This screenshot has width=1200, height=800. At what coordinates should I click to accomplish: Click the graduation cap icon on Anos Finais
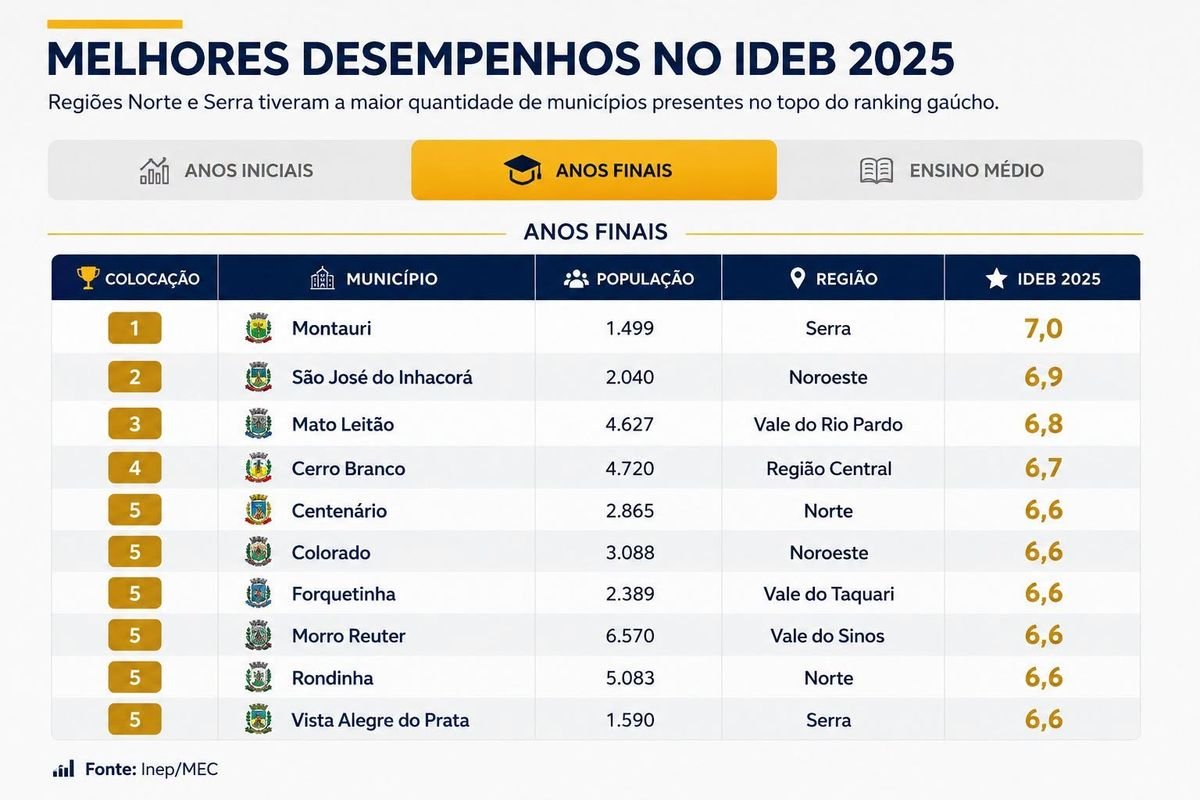coord(523,170)
